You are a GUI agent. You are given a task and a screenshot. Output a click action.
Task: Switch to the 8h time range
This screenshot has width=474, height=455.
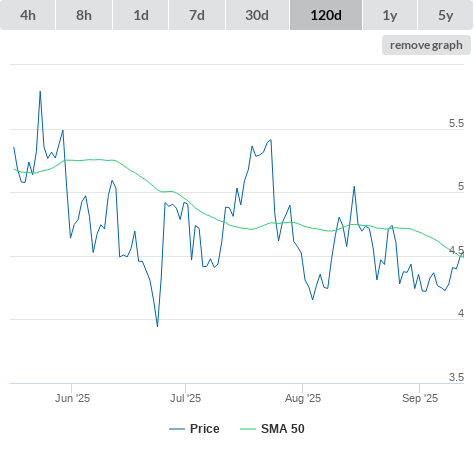click(84, 15)
